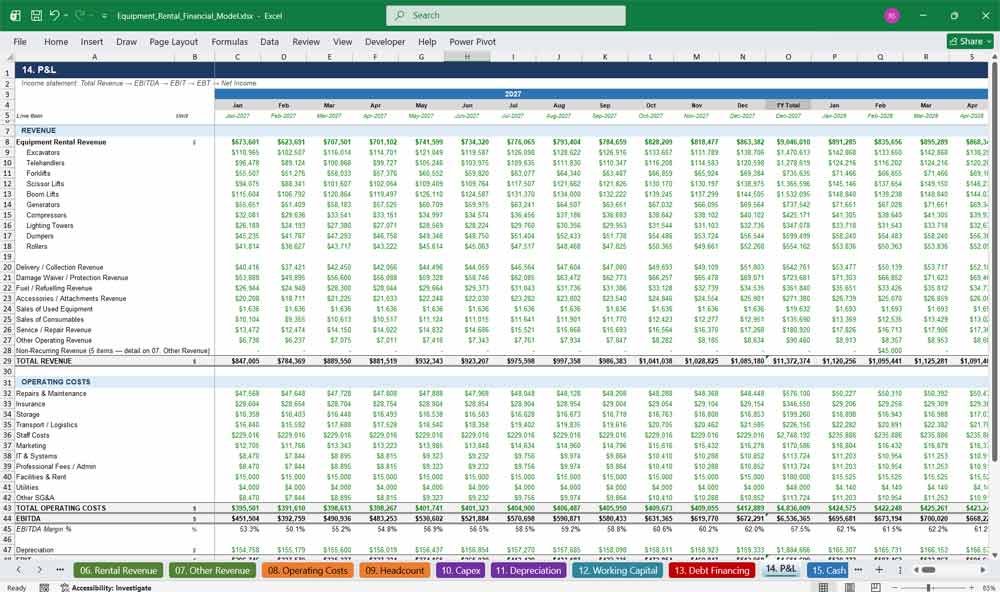The image size is (1000, 592).
Task: Open the Developer ribbon tab
Action: [x=385, y=41]
